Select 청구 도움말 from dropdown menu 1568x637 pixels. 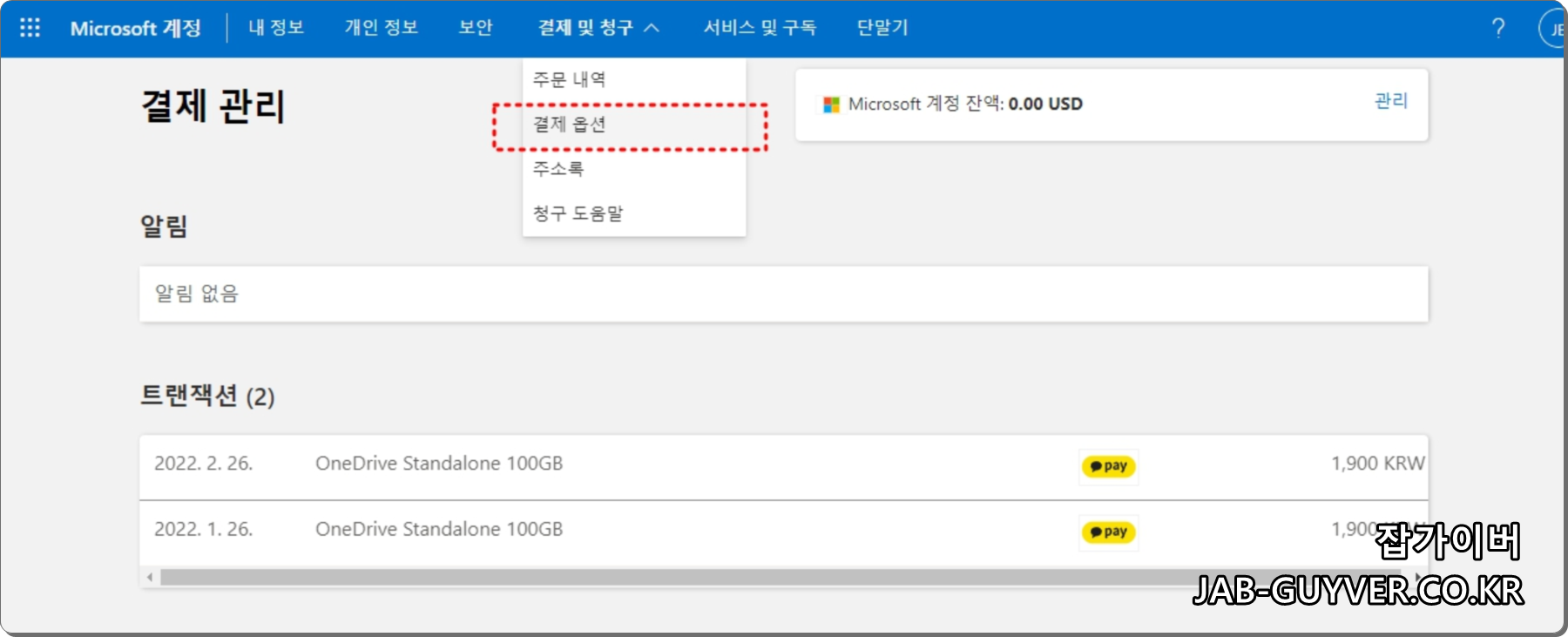[x=634, y=213]
